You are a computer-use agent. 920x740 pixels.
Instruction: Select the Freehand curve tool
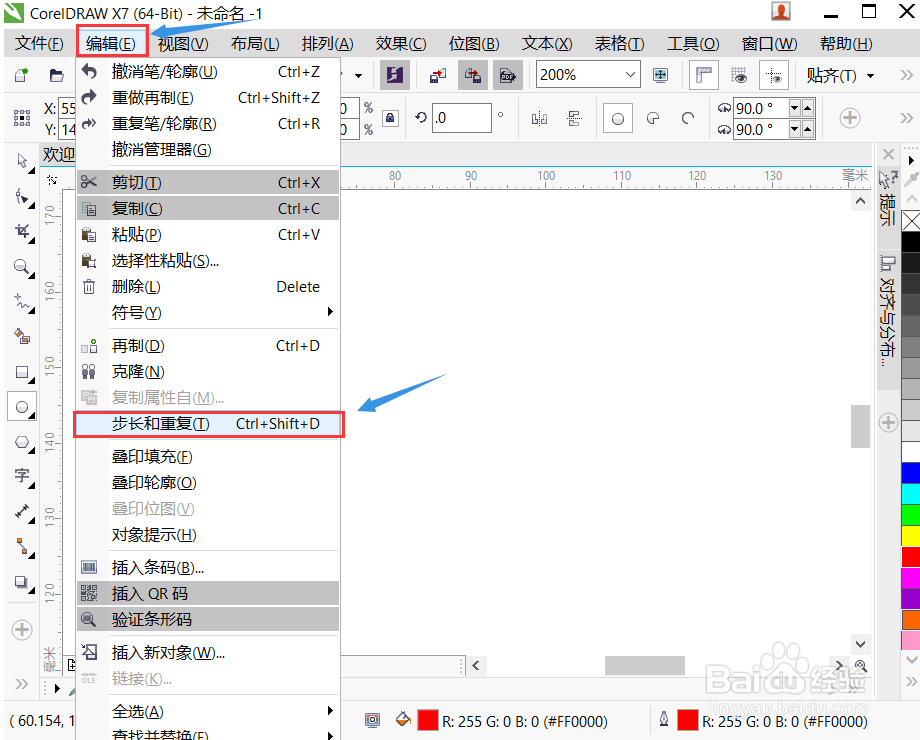tap(22, 302)
